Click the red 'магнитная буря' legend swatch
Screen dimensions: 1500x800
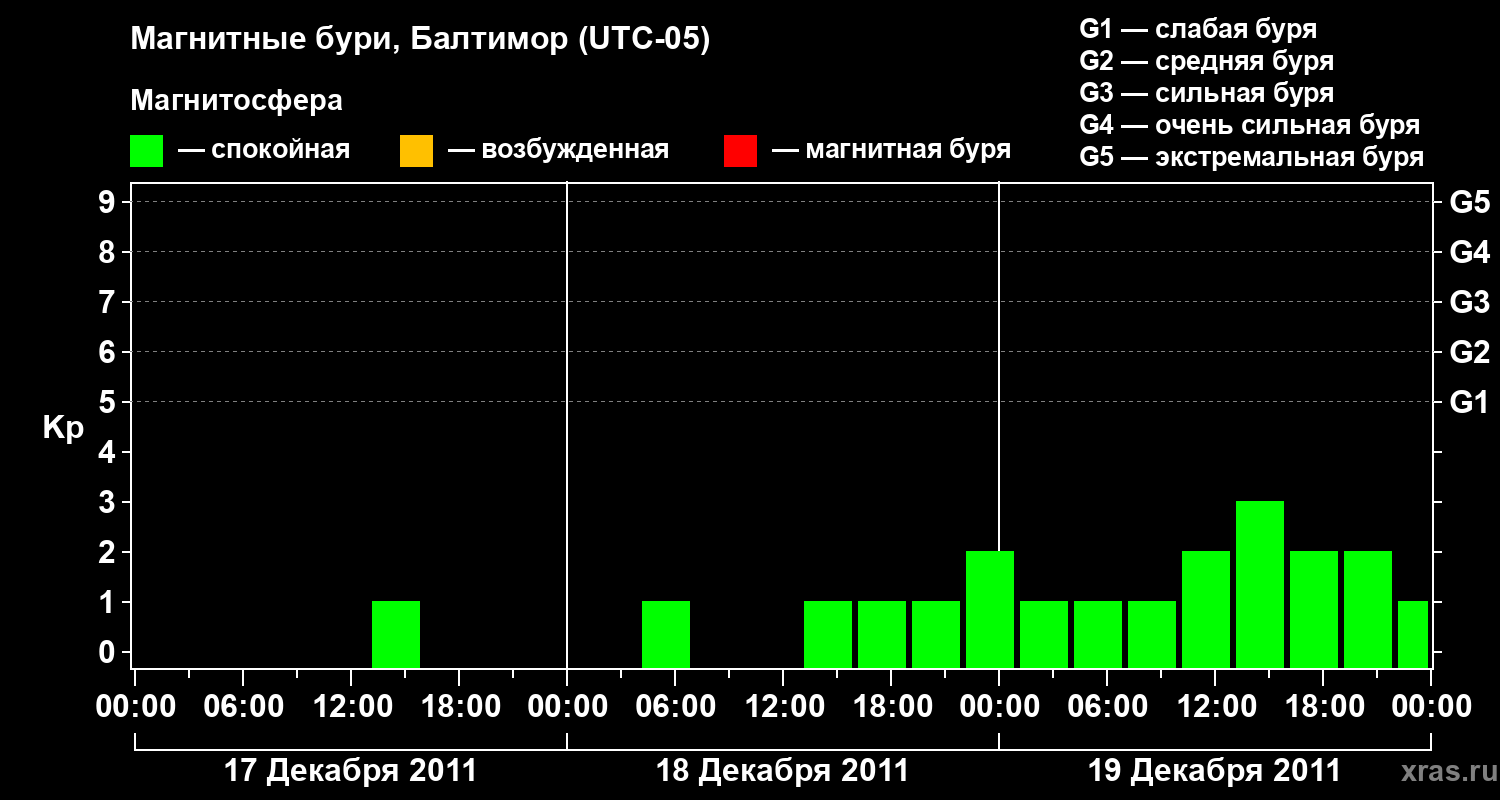coord(740,151)
